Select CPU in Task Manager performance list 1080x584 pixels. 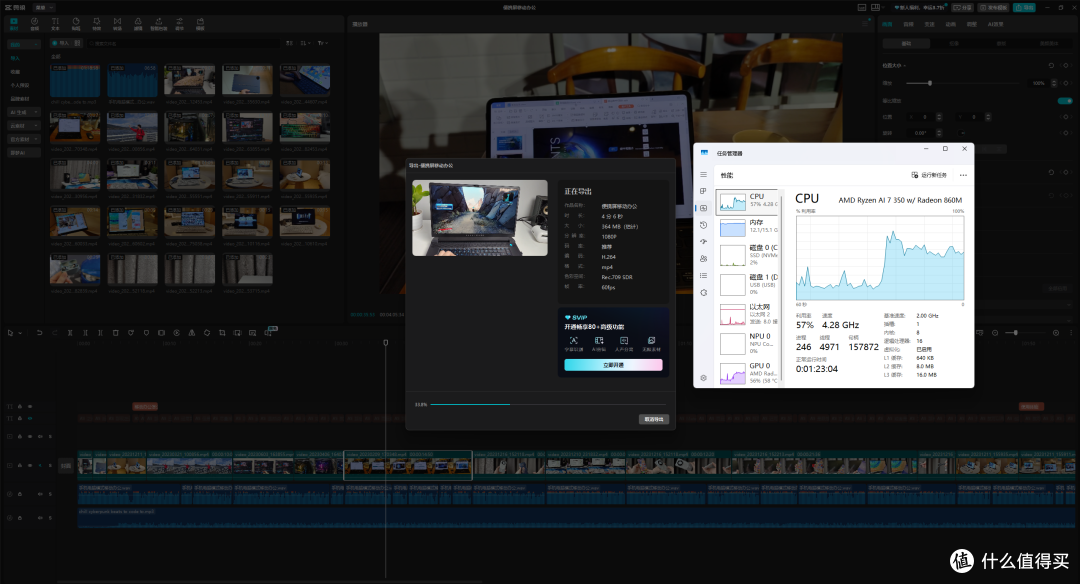tap(748, 201)
